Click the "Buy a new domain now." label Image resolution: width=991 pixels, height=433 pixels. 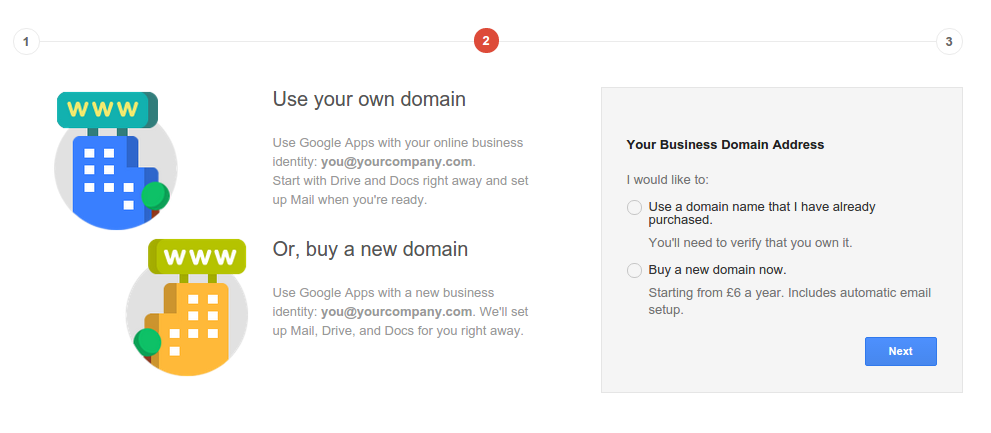717,270
